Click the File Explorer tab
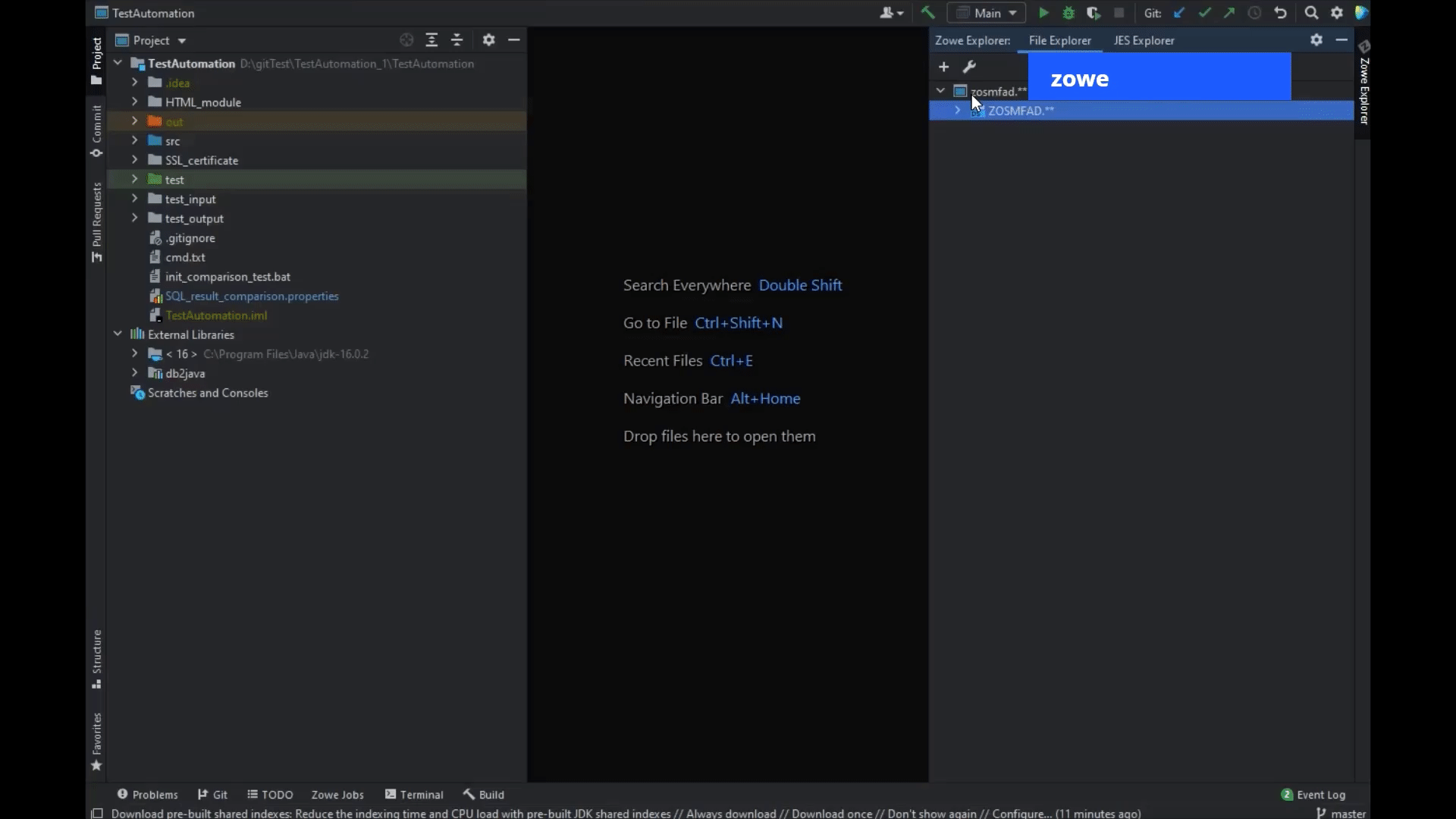1456x819 pixels. pos(1059,40)
